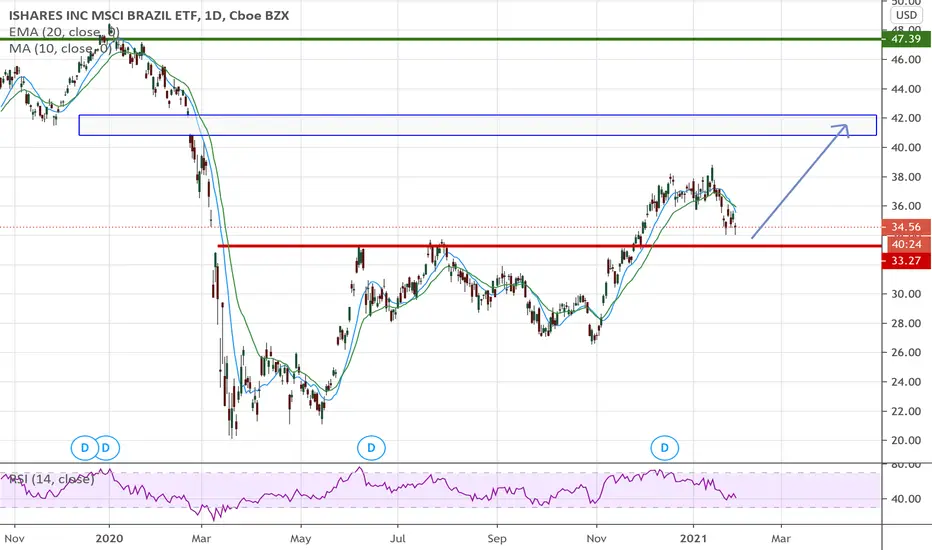Click the red 33.27 price line label
The image size is (932, 550).
(x=906, y=260)
